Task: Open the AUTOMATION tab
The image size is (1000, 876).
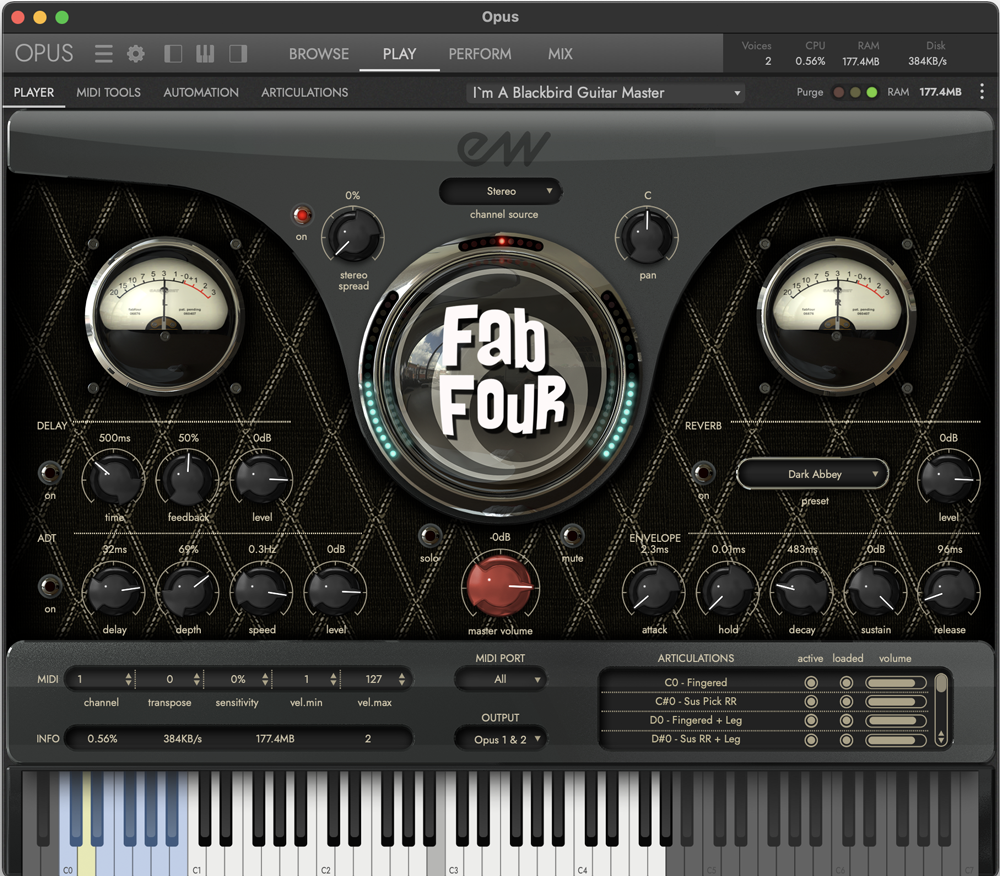Action: click(x=200, y=92)
